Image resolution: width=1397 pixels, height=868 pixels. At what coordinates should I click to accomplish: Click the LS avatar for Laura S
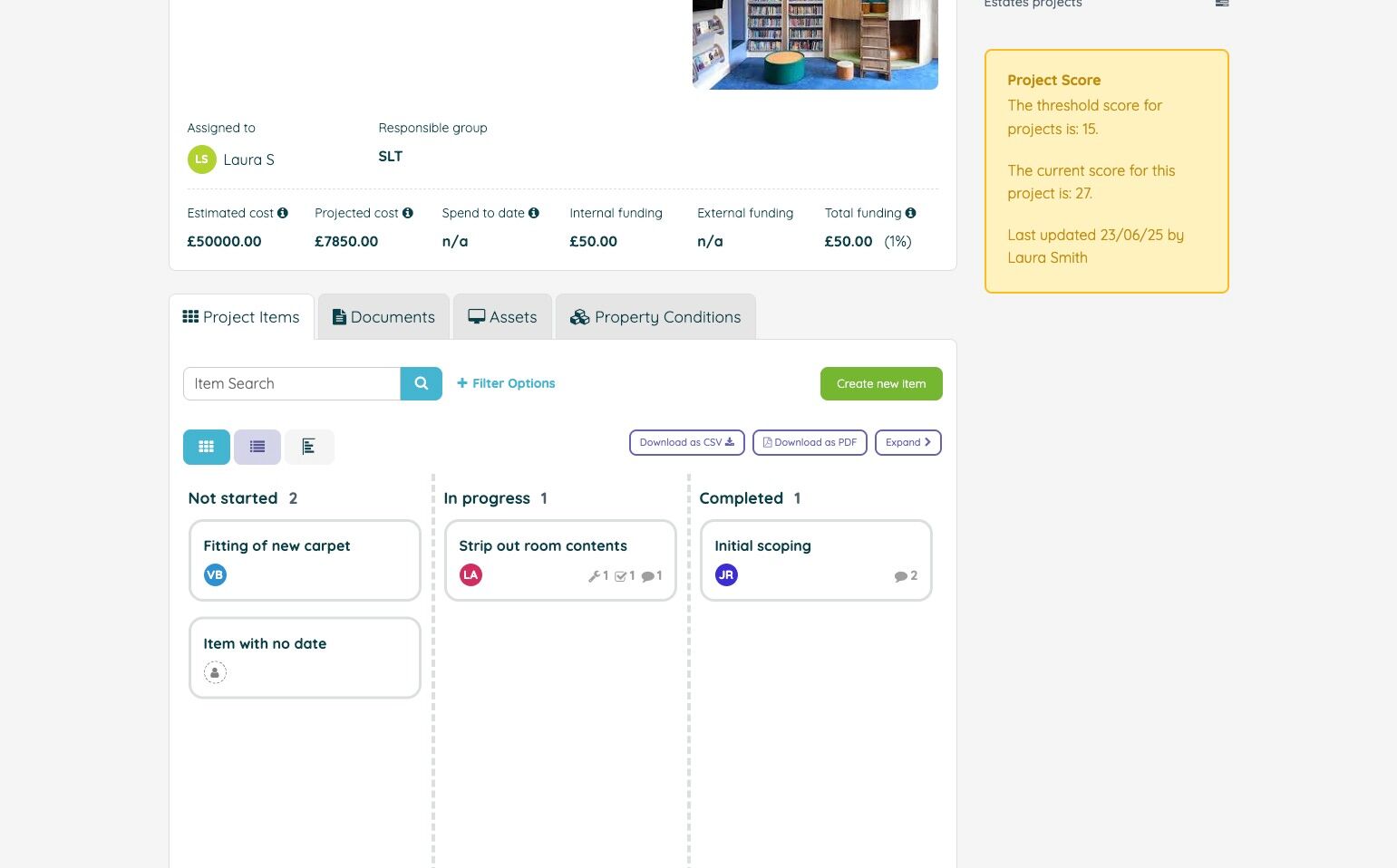201,159
